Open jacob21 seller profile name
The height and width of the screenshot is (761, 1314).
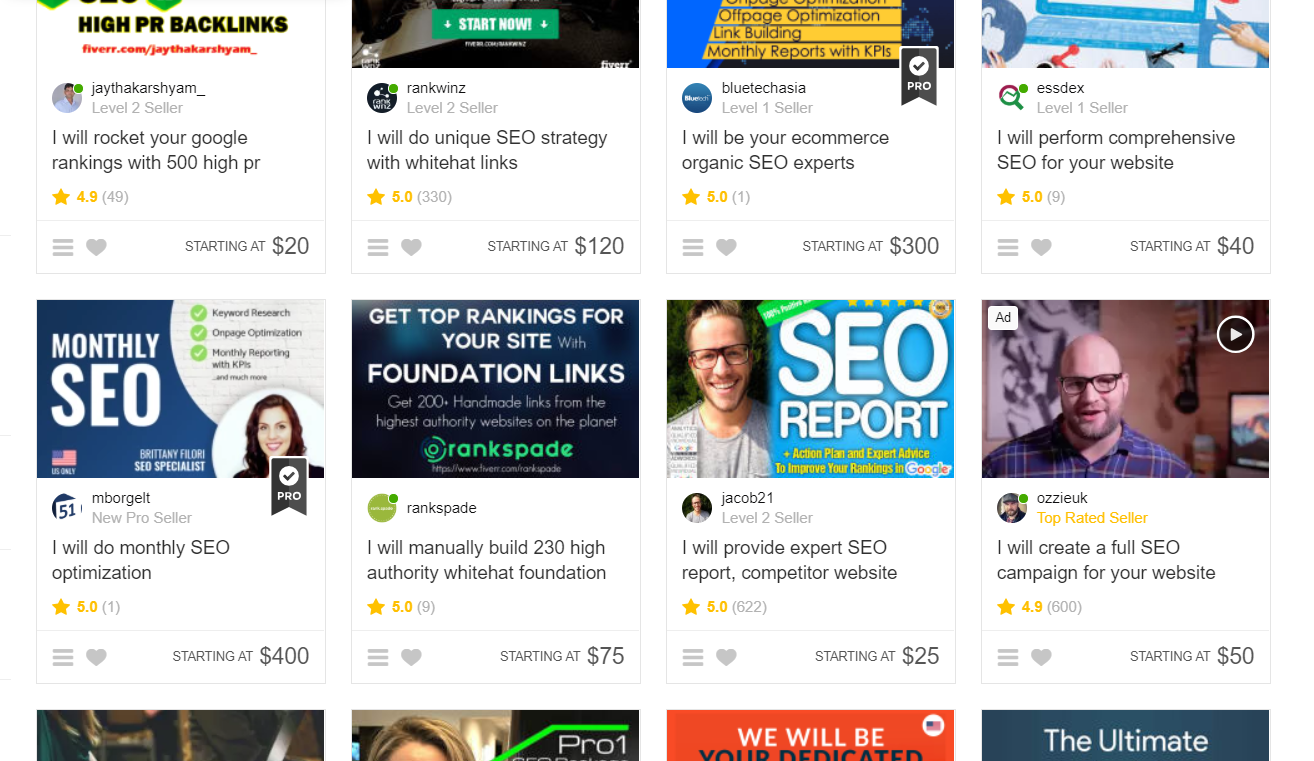[748, 498]
